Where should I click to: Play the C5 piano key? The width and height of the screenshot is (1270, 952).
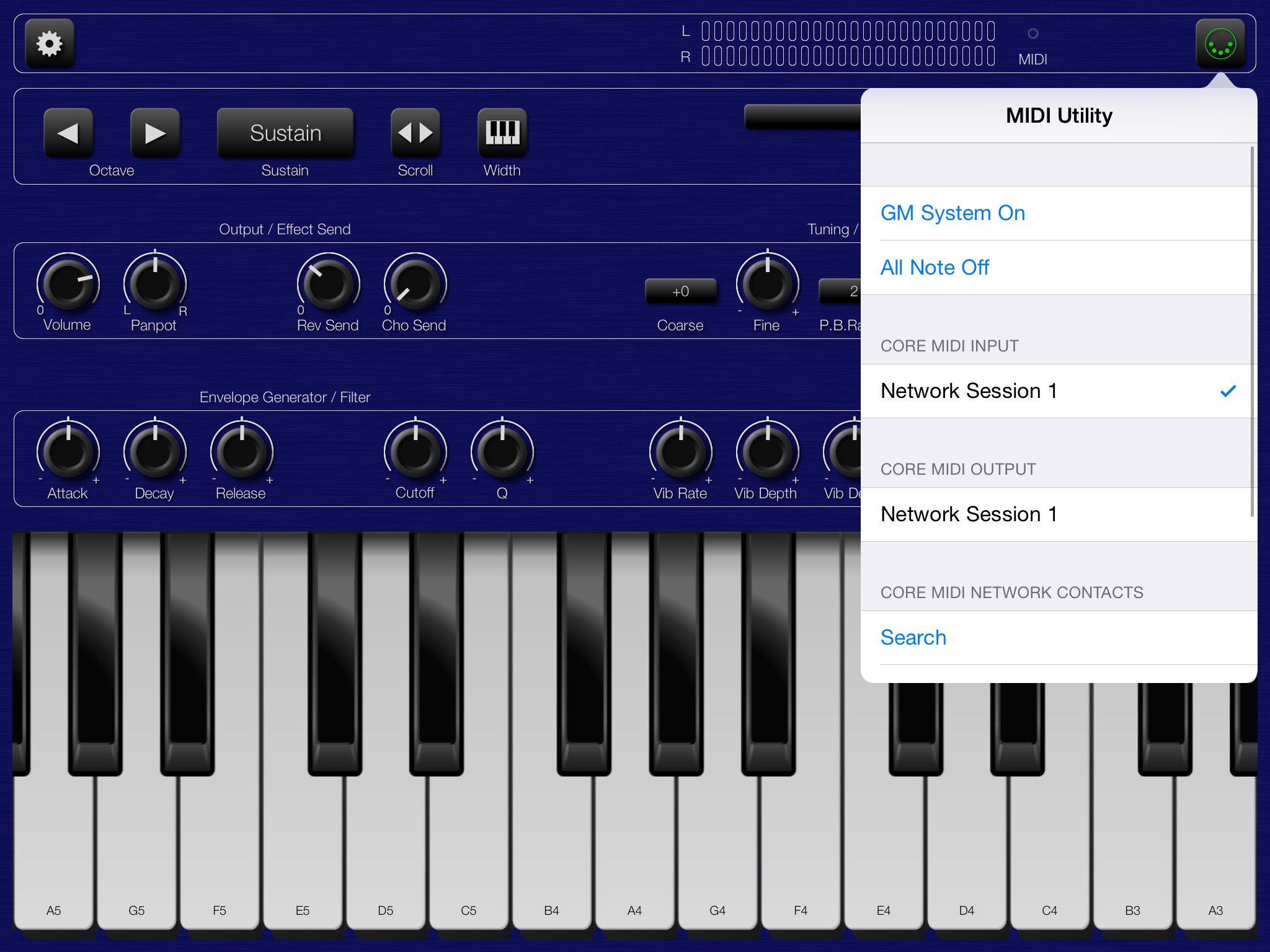click(469, 855)
